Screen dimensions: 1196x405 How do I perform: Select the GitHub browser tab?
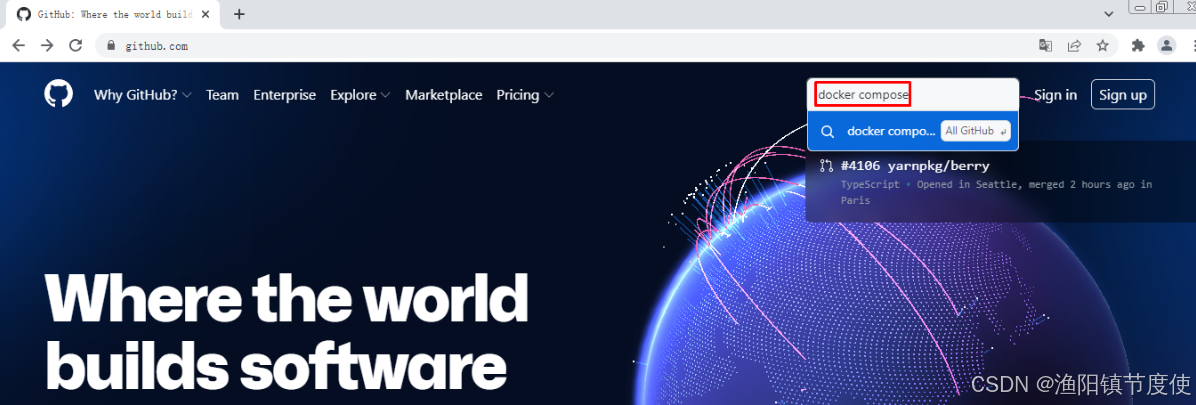pyautogui.click(x=114, y=14)
